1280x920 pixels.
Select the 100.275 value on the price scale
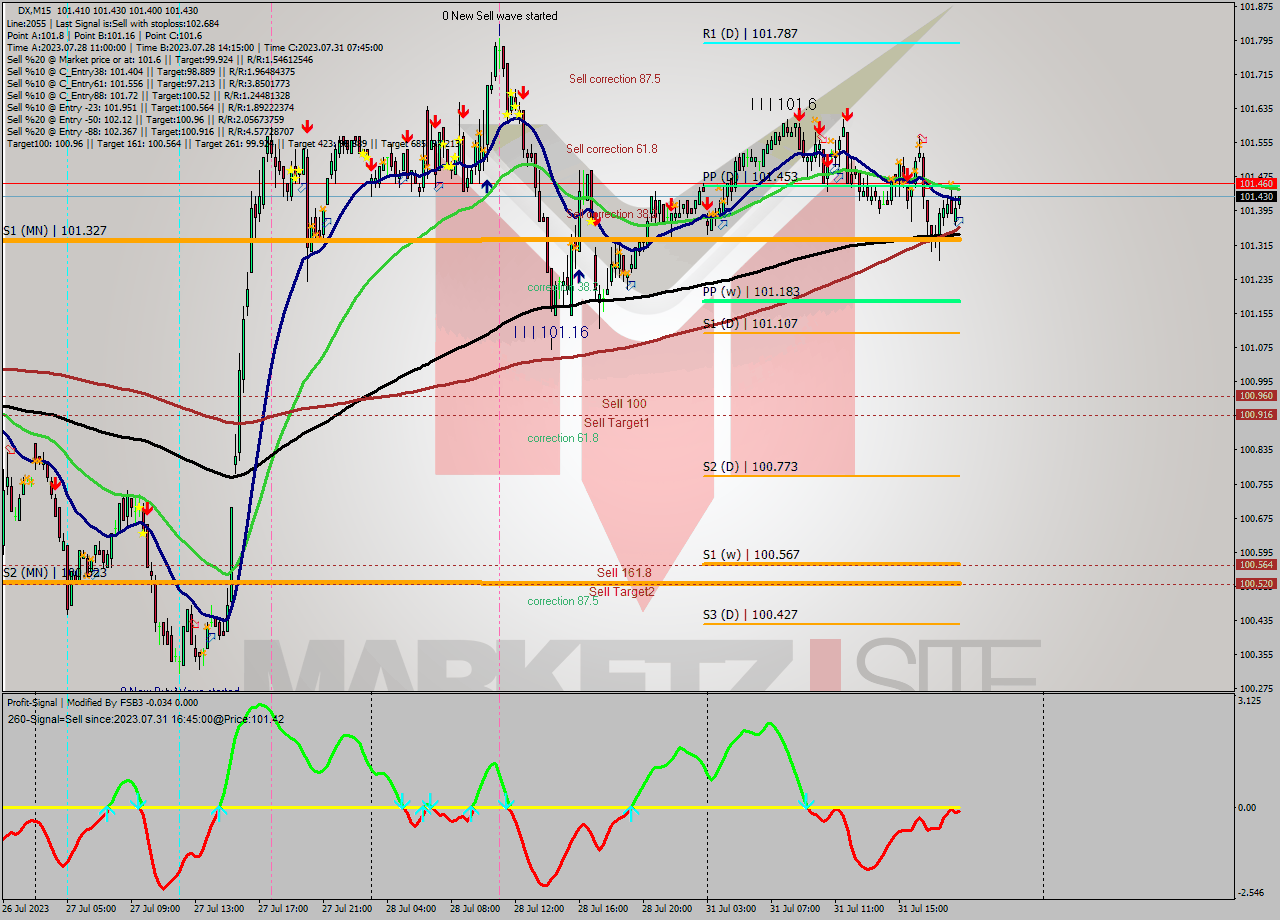(x=1255, y=688)
